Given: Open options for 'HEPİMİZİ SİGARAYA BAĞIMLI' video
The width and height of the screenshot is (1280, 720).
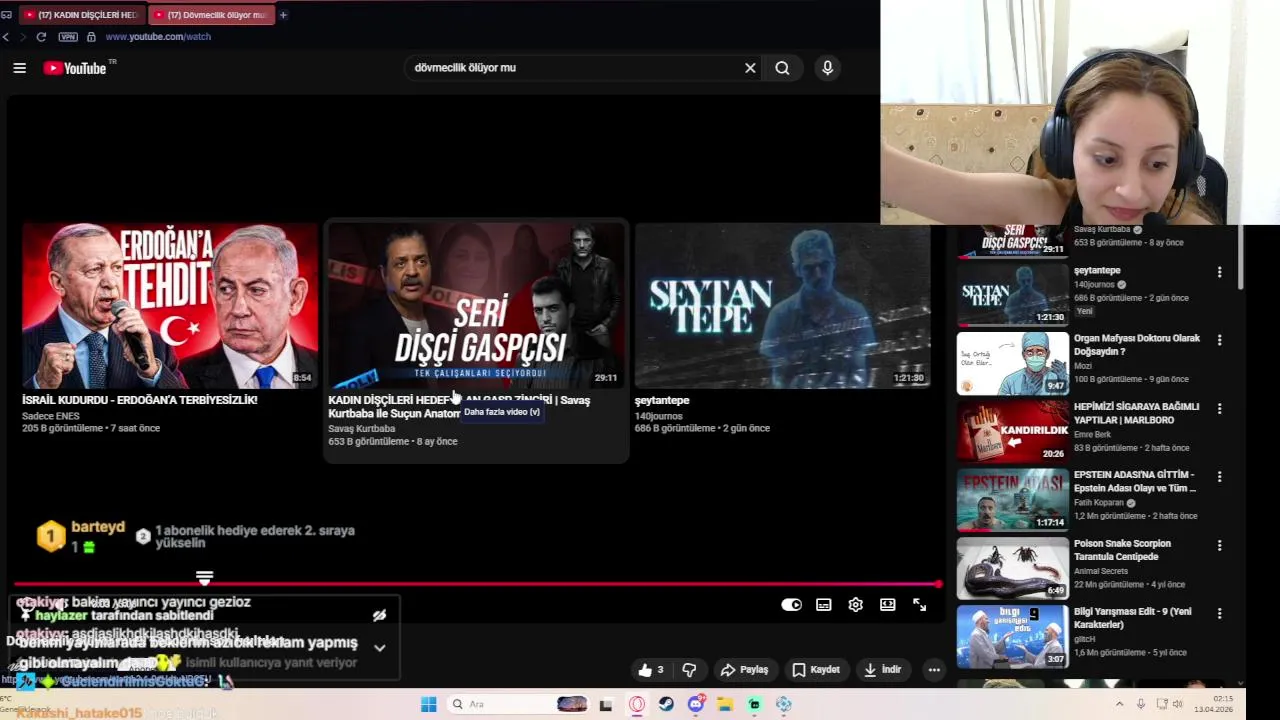Looking at the screenshot, I should (x=1219, y=408).
